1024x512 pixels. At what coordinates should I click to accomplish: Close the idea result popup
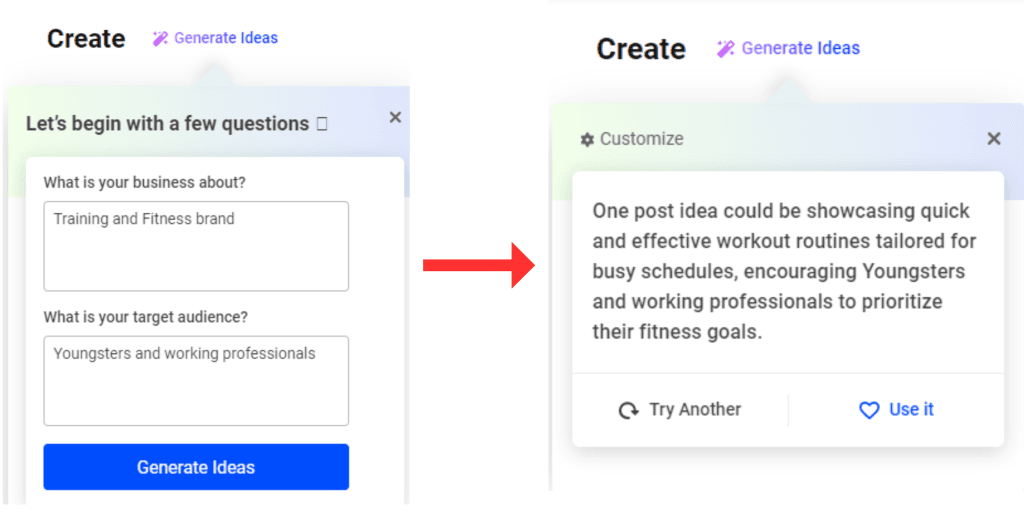(993, 139)
